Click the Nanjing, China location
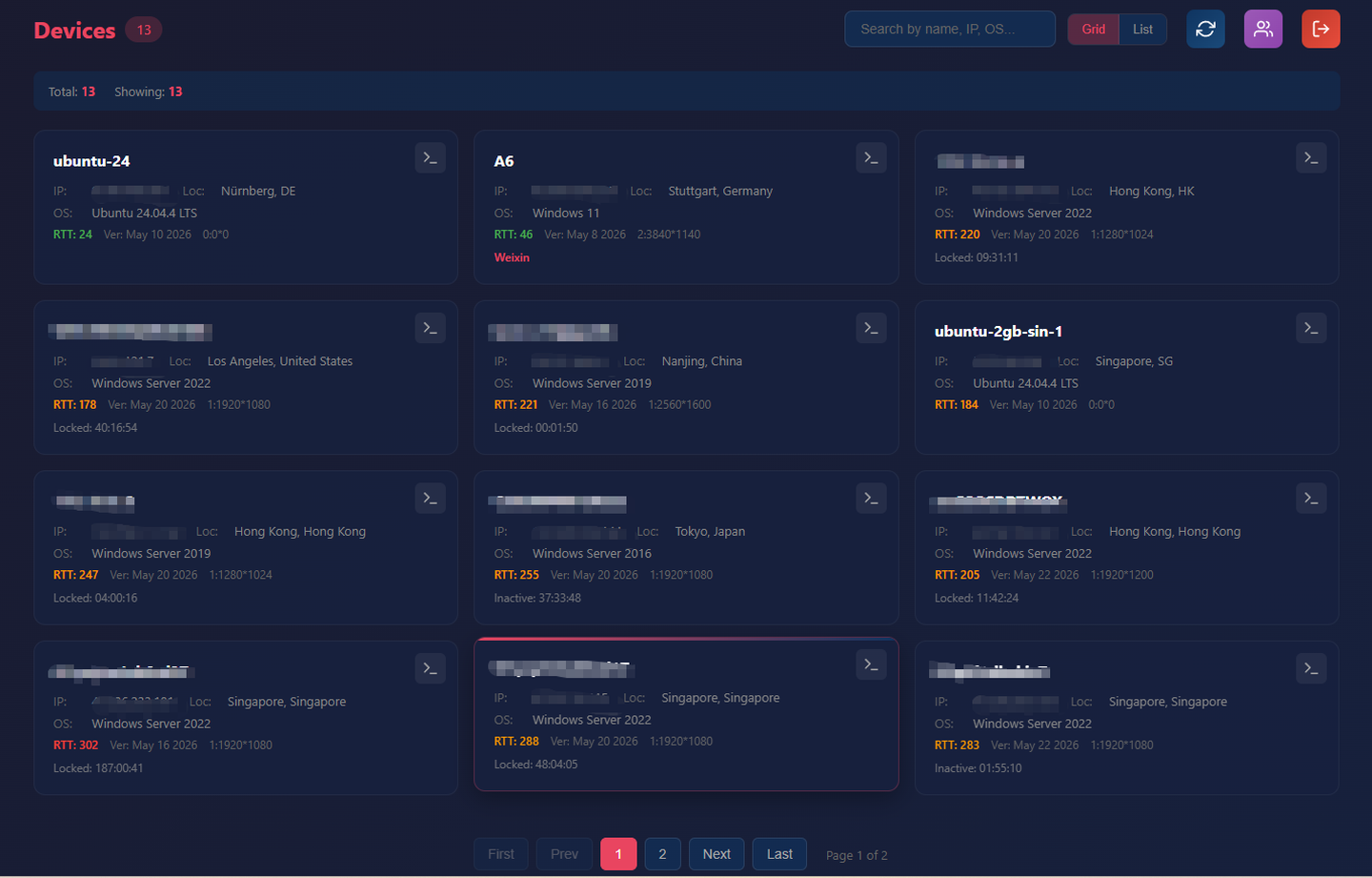The image size is (1372, 878). [x=702, y=361]
